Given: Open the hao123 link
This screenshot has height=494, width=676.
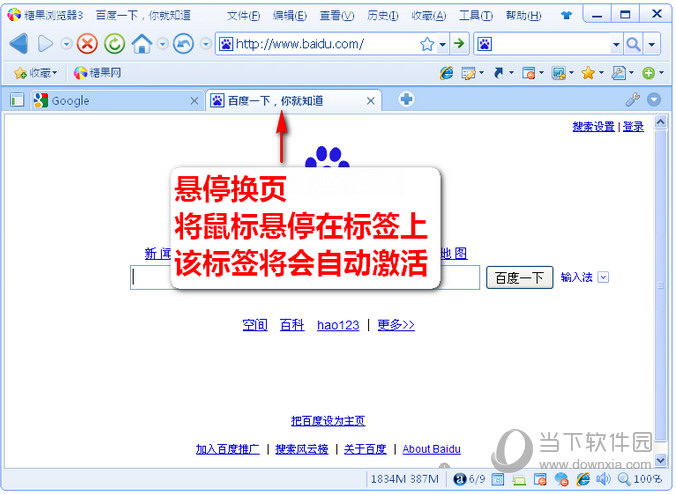Looking at the screenshot, I should tap(338, 325).
